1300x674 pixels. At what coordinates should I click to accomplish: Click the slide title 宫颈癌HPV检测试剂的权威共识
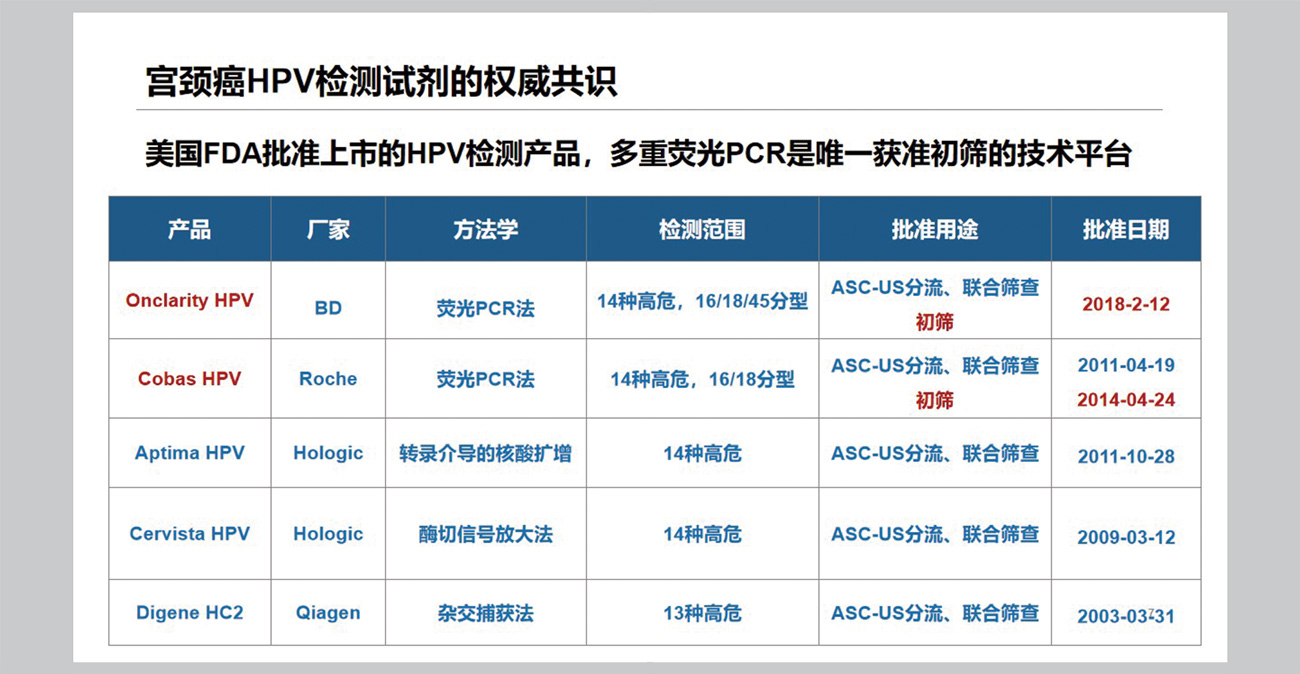tap(381, 80)
